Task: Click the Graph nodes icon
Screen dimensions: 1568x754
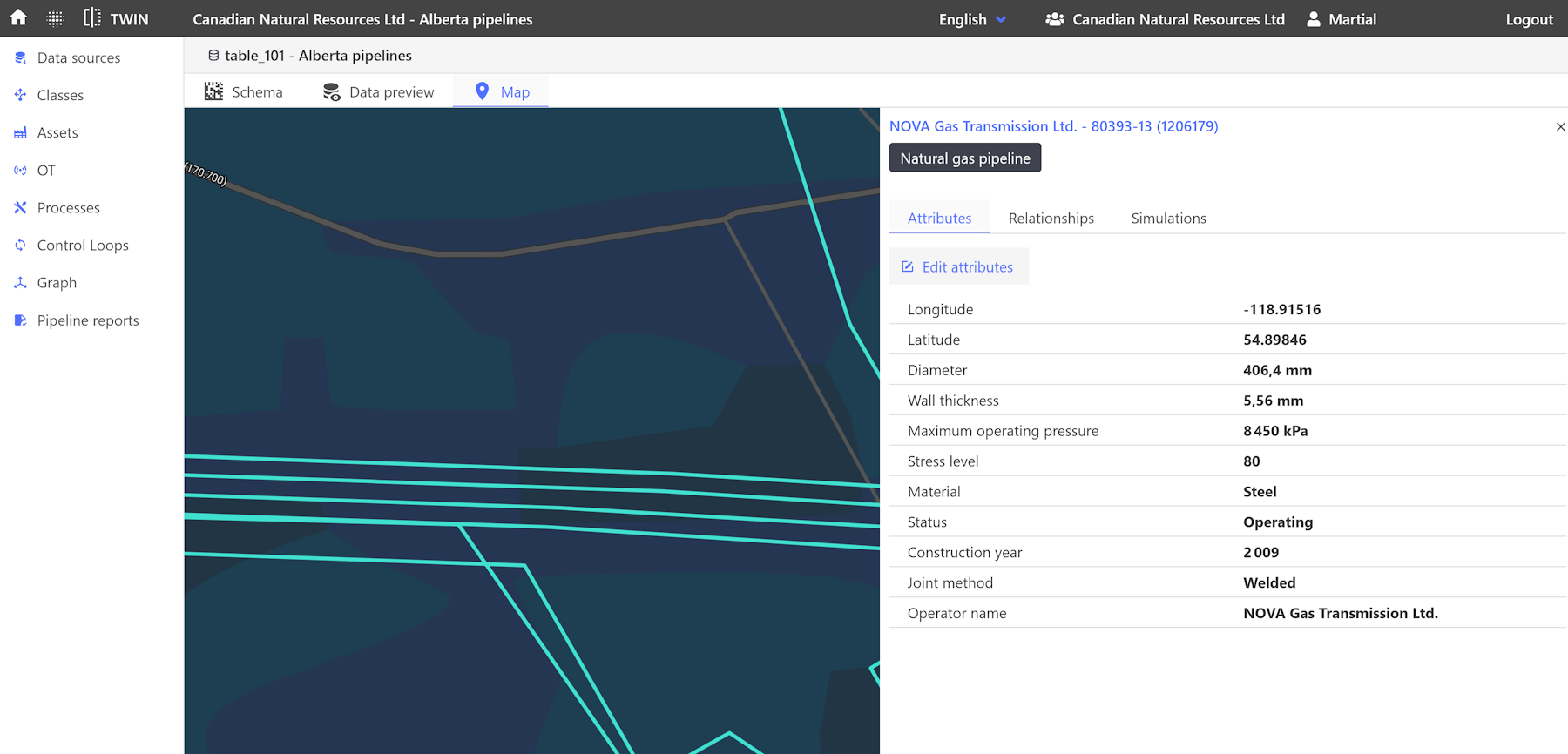Action: pyautogui.click(x=20, y=282)
